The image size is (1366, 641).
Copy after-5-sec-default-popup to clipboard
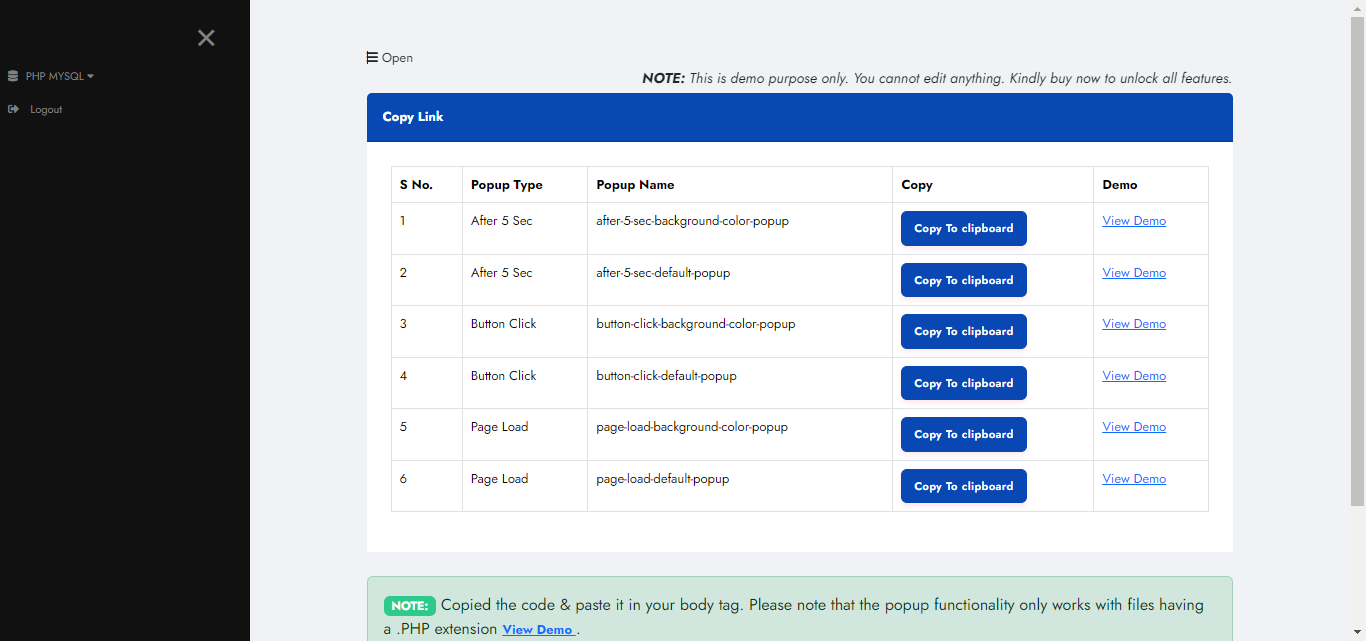(963, 280)
